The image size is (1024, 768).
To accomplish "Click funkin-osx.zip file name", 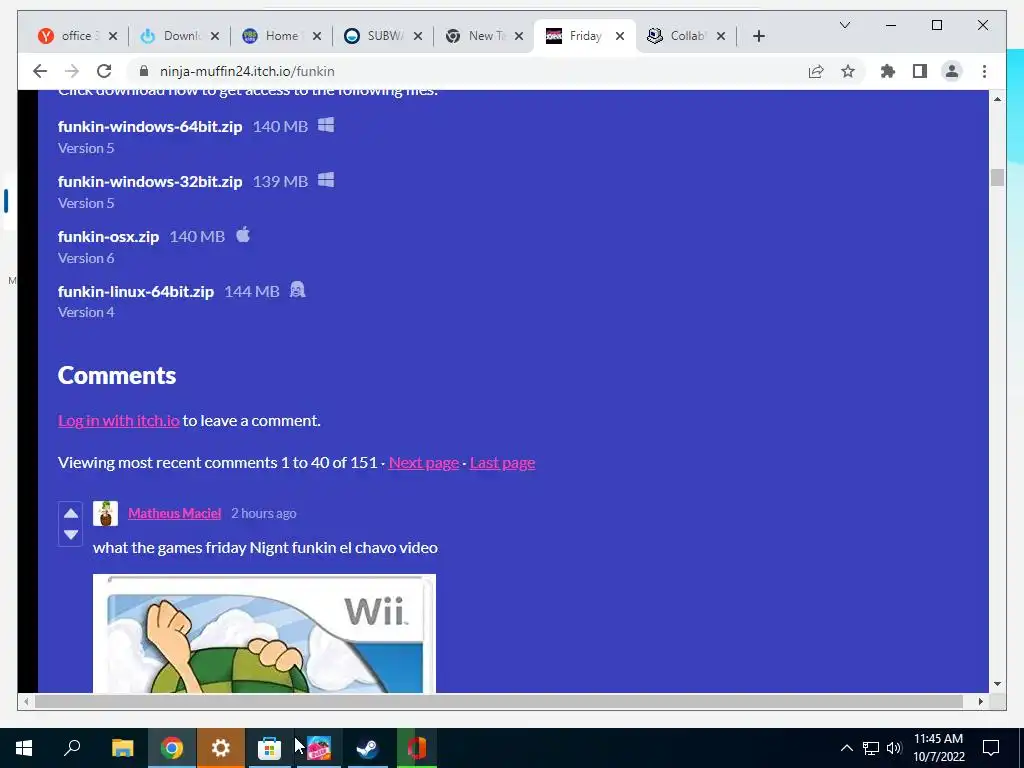I will coord(108,236).
